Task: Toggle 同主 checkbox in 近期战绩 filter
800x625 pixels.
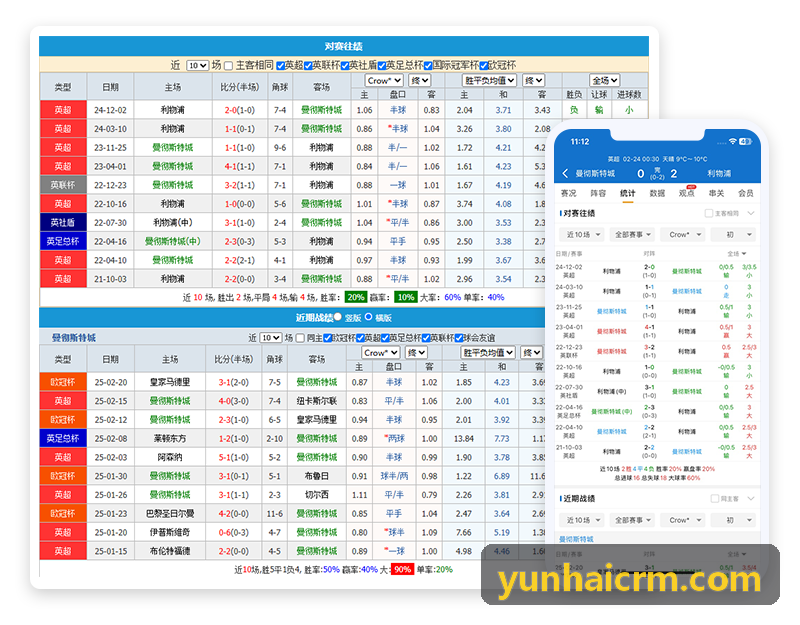Action: (301, 338)
